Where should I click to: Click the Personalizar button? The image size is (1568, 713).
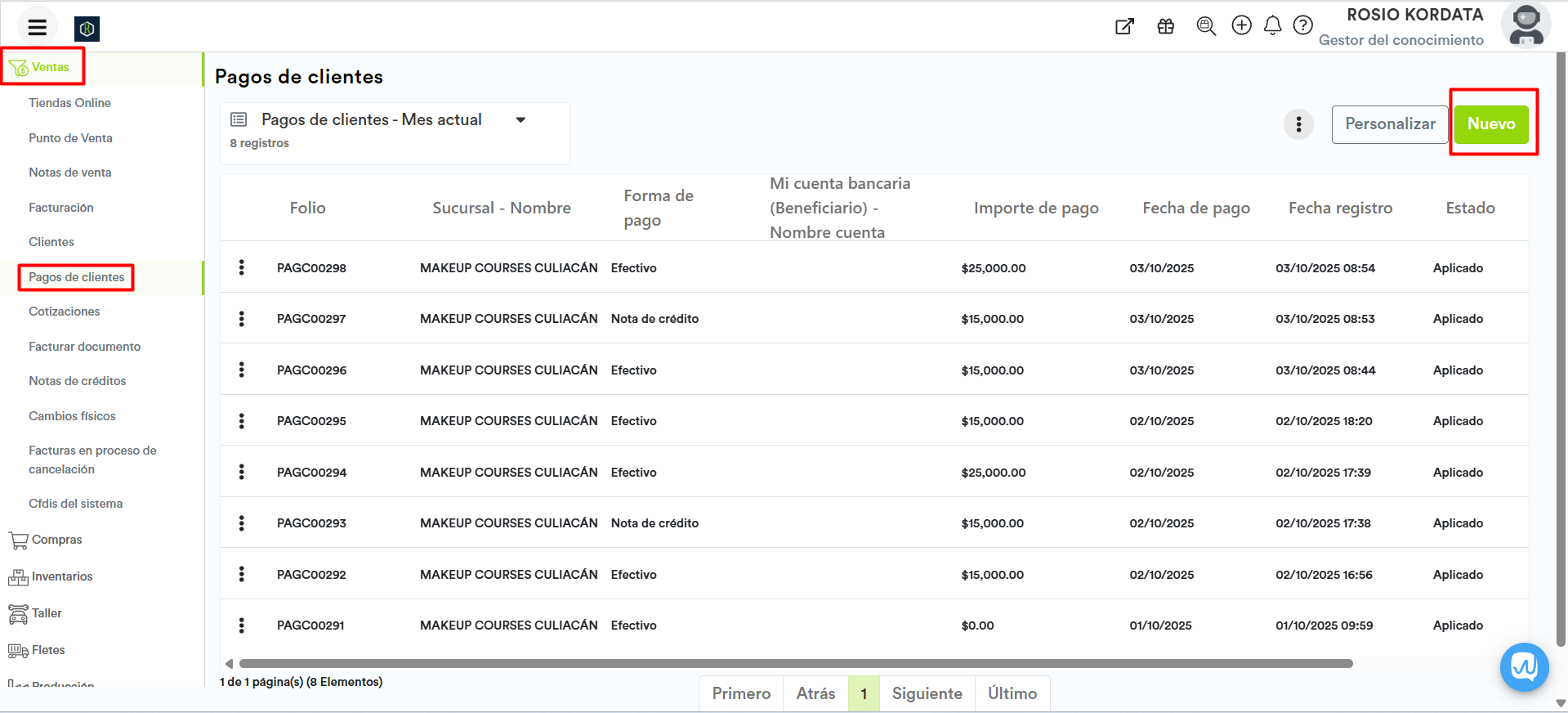(x=1389, y=124)
